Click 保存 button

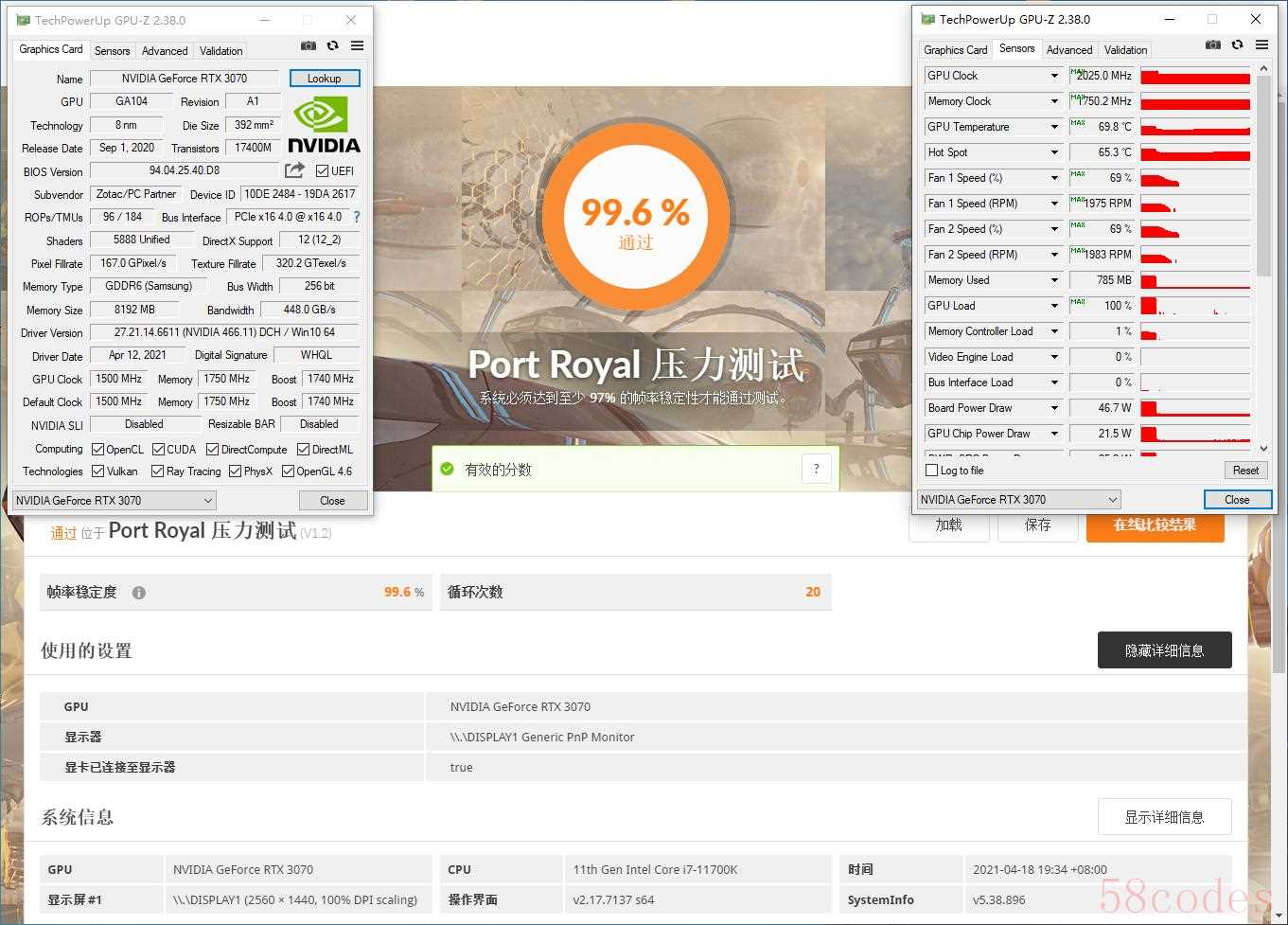point(1038,525)
